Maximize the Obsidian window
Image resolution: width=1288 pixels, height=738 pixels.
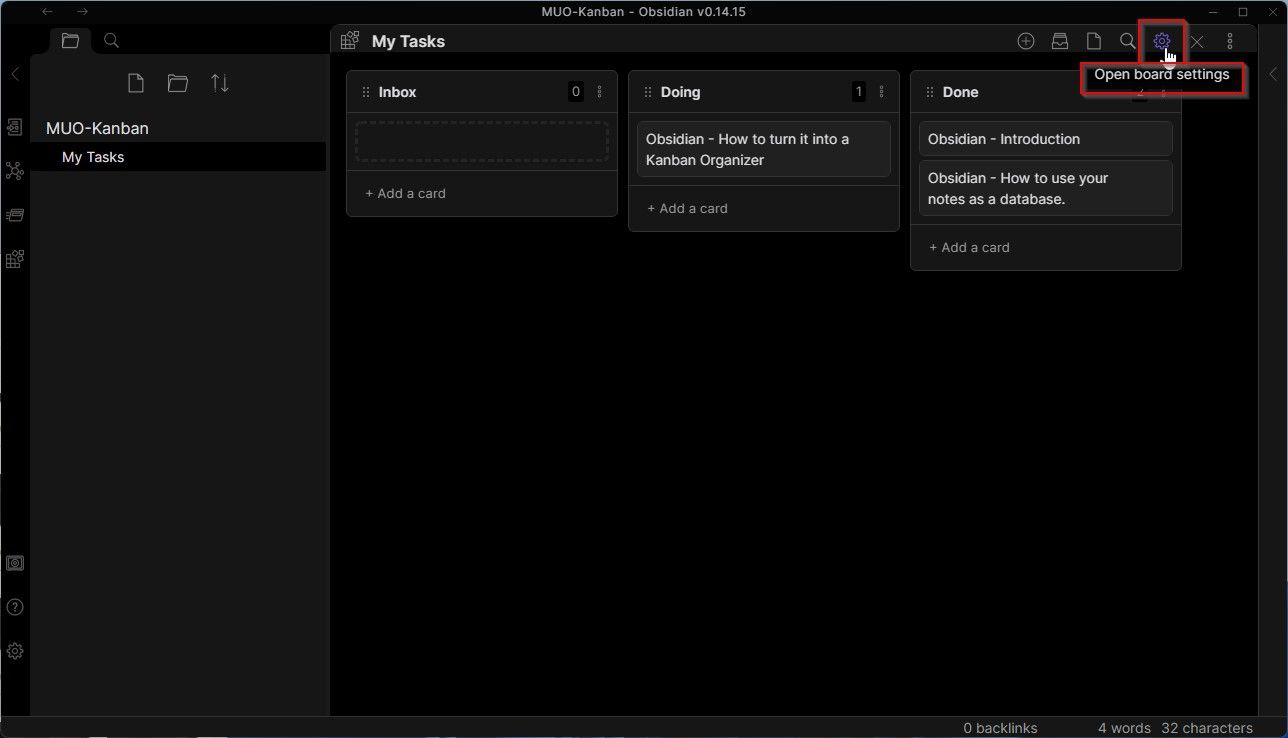point(1243,12)
